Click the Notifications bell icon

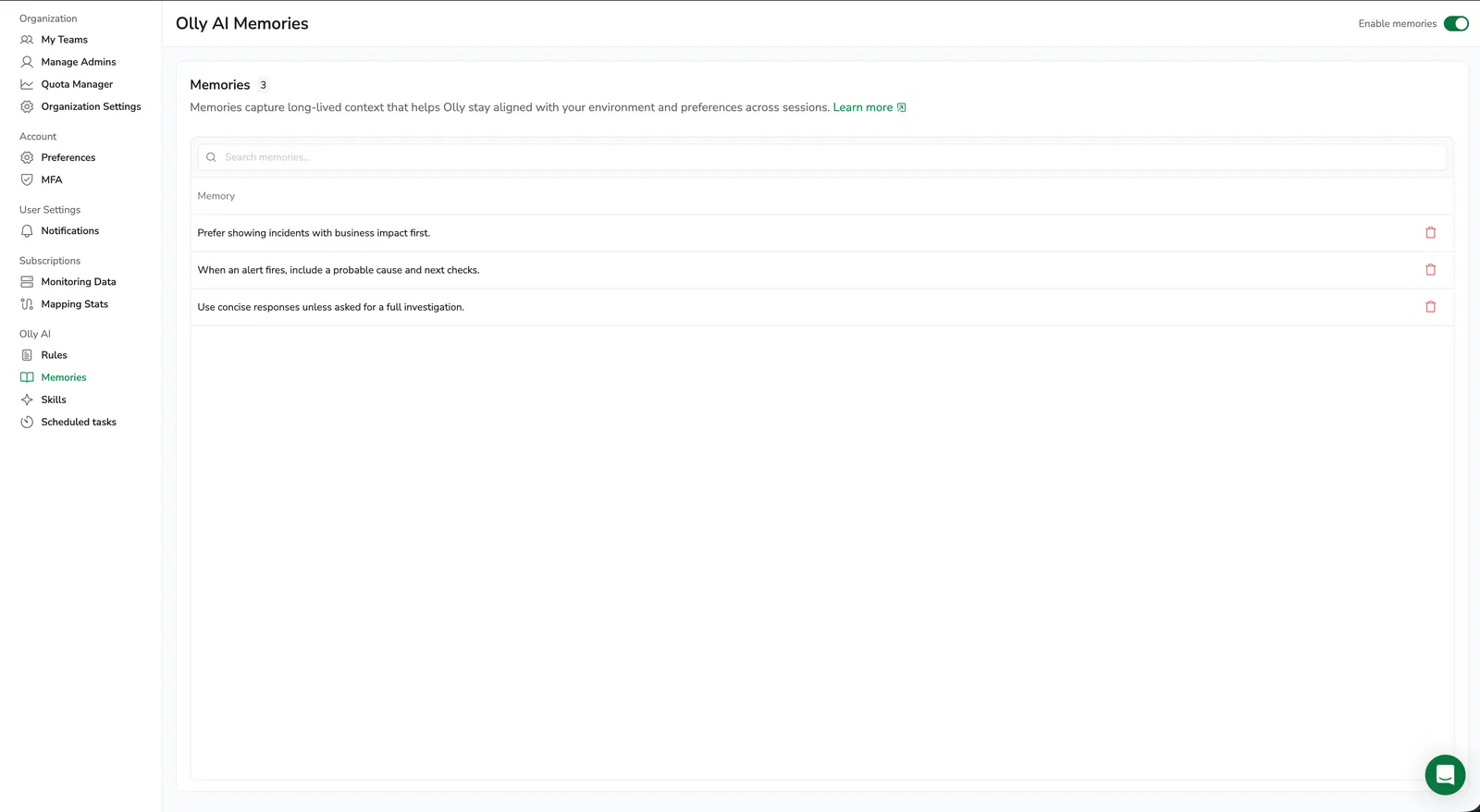(27, 231)
